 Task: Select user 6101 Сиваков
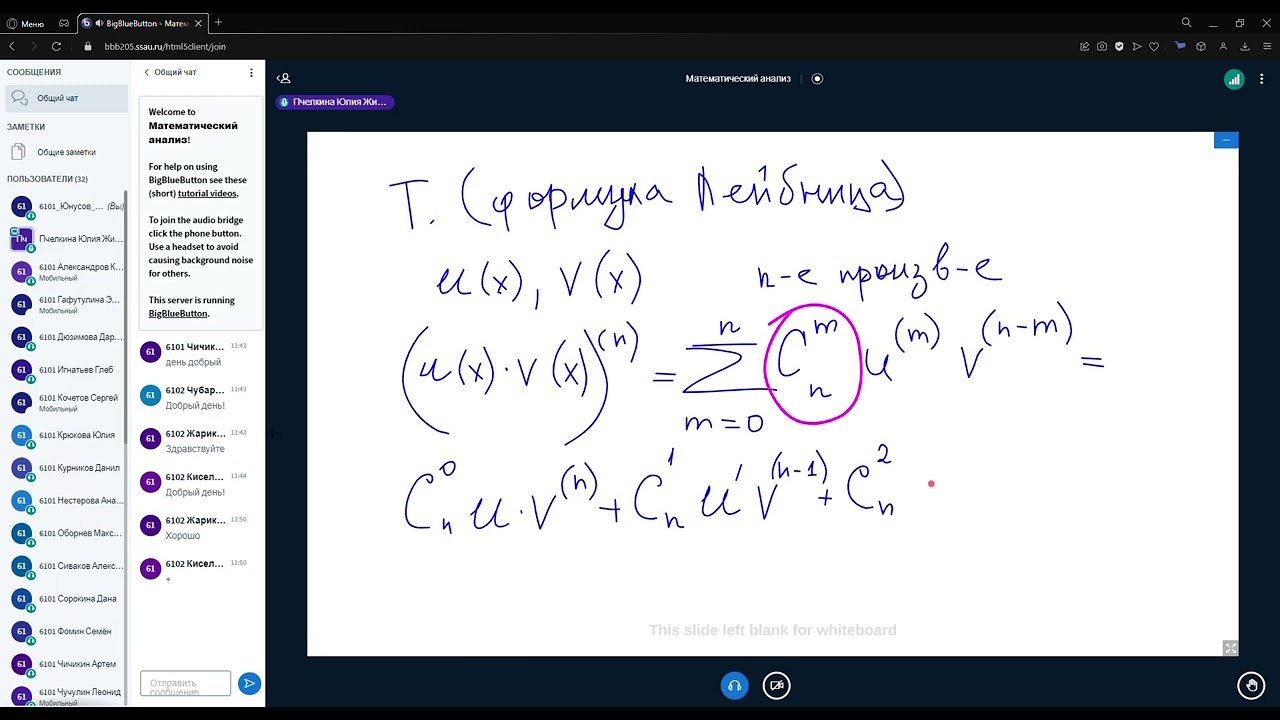[66, 566]
